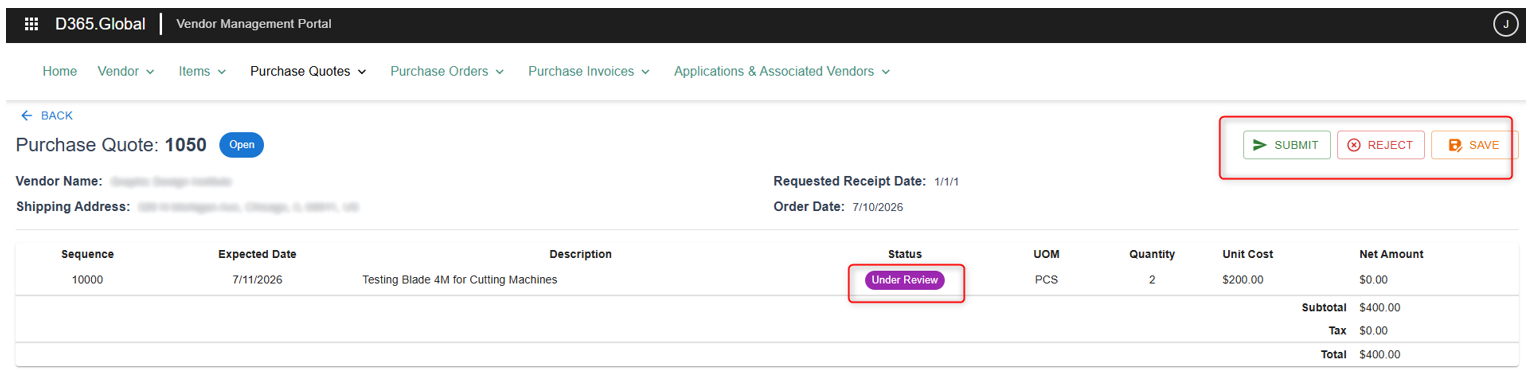
Task: Open the Purchase Invoices menu
Action: 589,72
